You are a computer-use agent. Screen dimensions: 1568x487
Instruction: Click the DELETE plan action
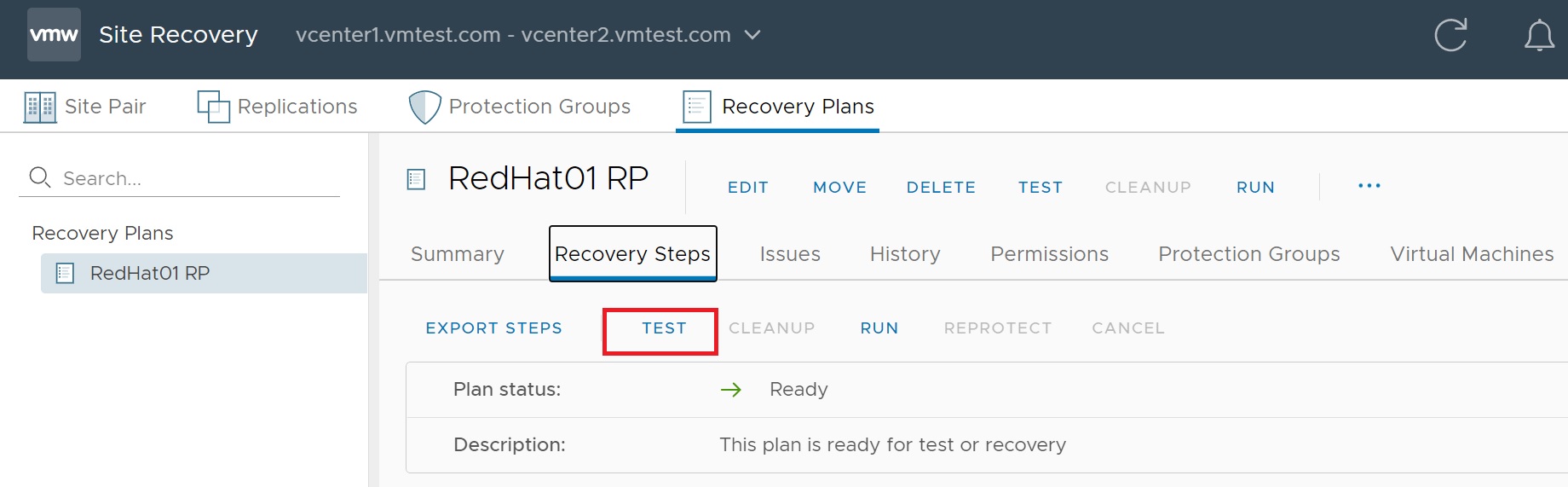click(x=941, y=188)
